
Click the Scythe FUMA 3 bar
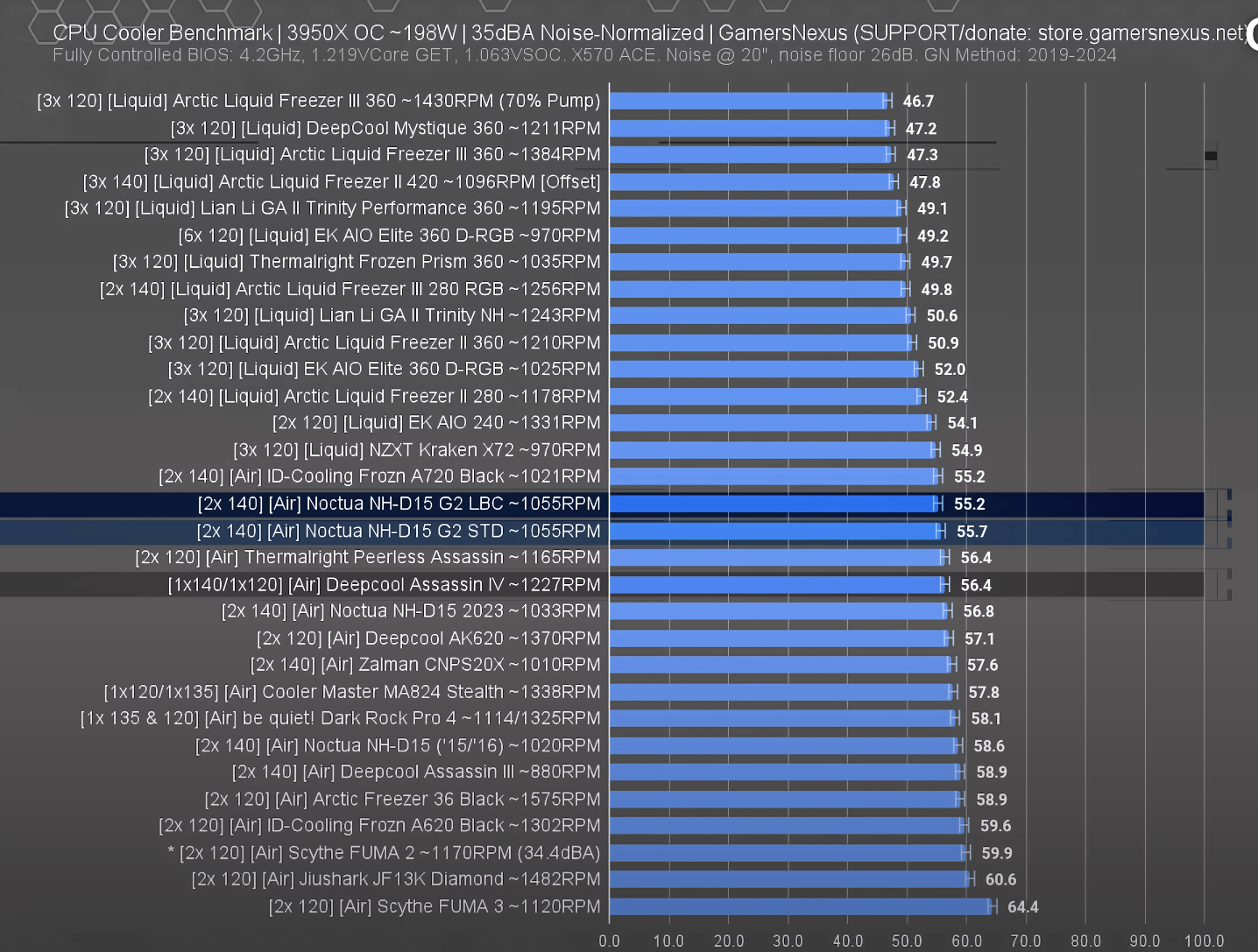[801, 906]
